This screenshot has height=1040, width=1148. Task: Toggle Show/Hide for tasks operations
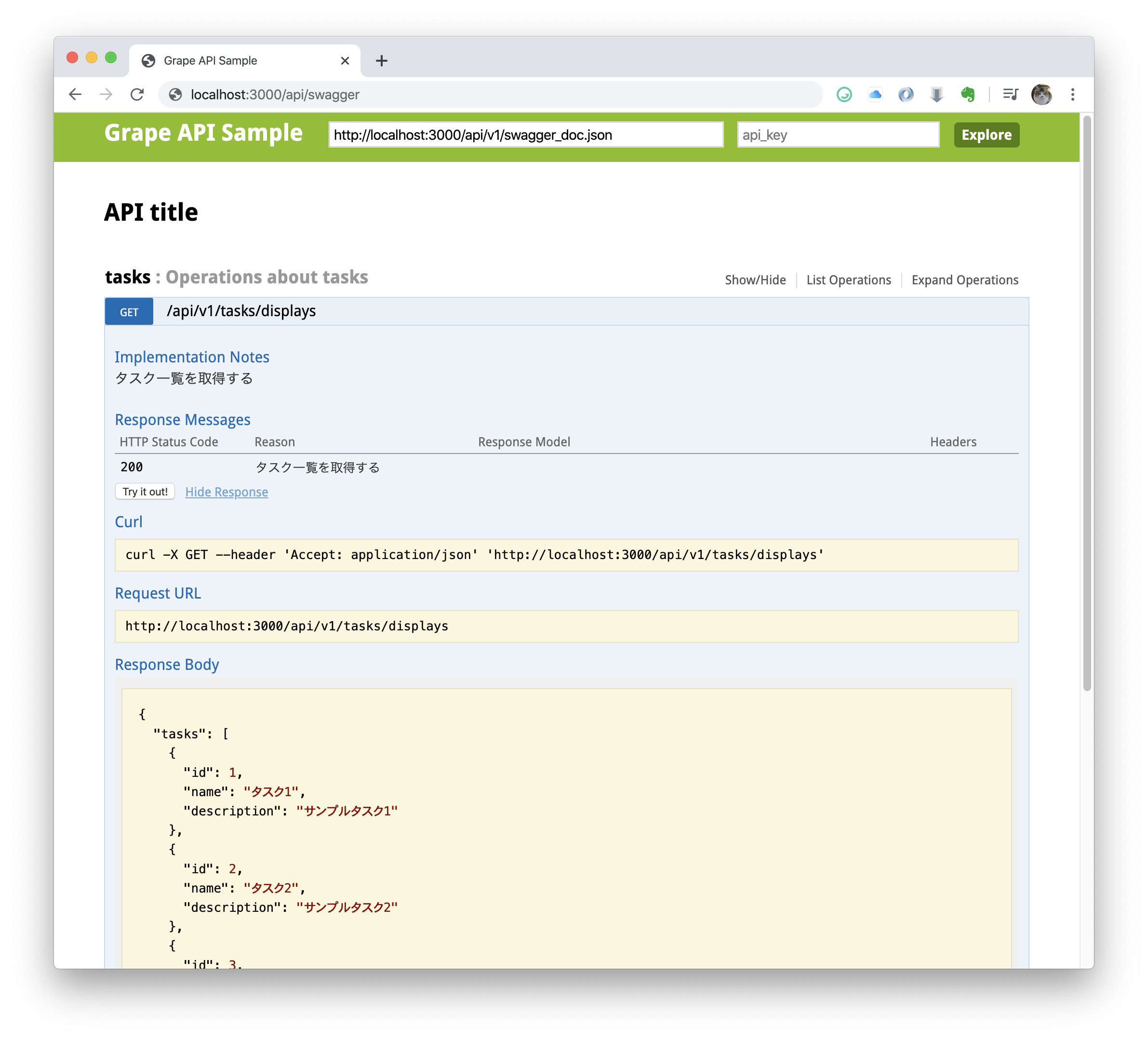[x=755, y=280]
